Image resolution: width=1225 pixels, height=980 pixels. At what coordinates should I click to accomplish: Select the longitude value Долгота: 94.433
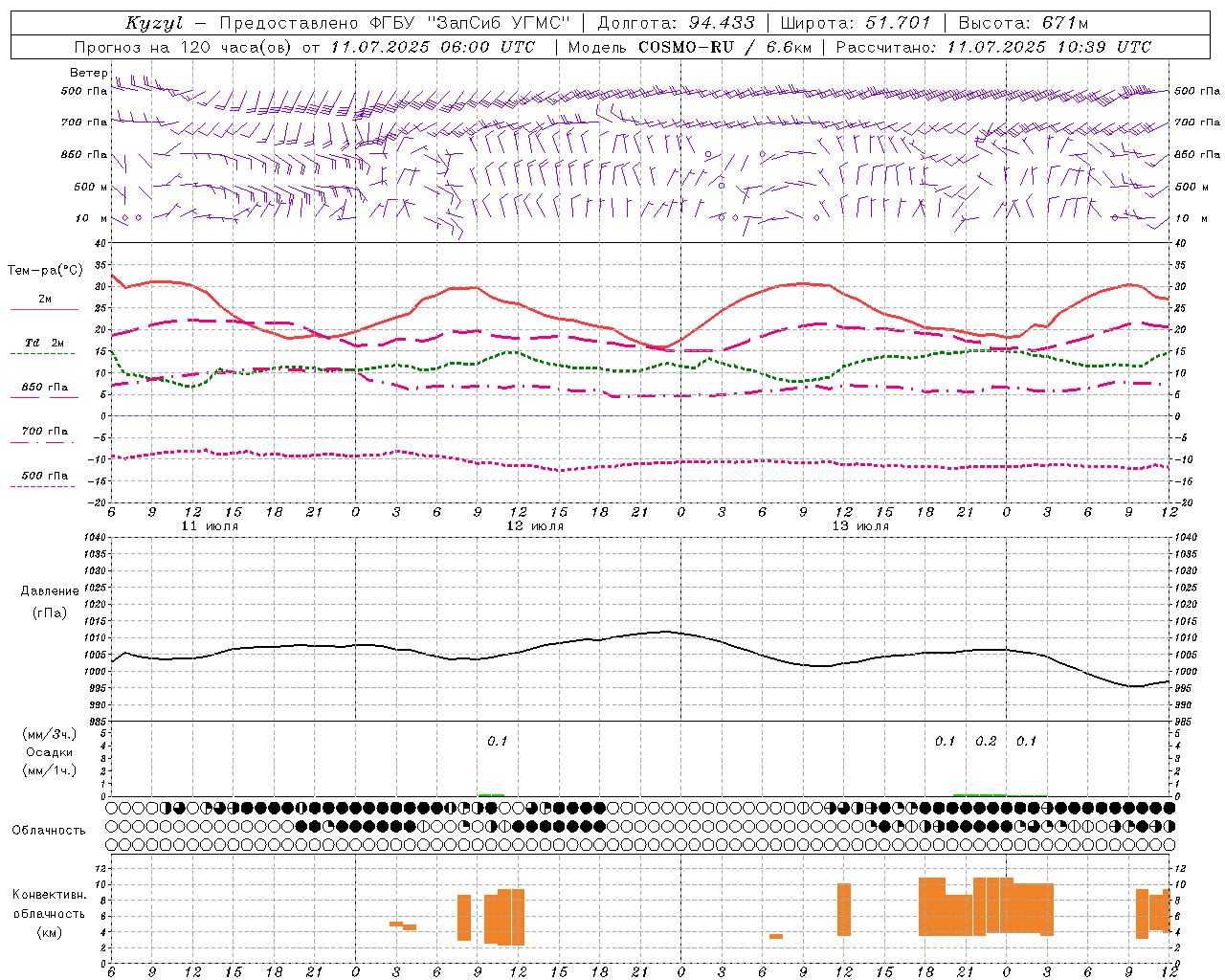[676, 23]
